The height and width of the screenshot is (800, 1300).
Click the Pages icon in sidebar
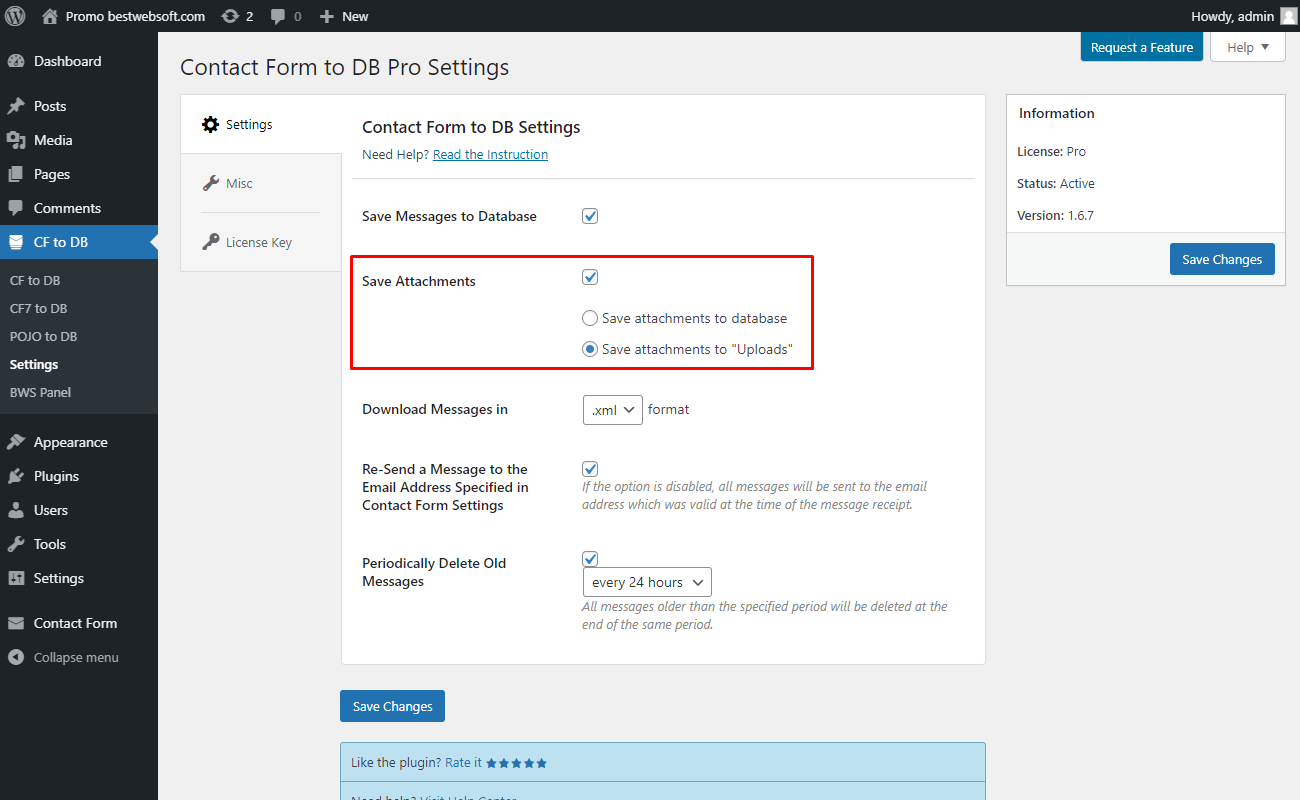point(16,174)
